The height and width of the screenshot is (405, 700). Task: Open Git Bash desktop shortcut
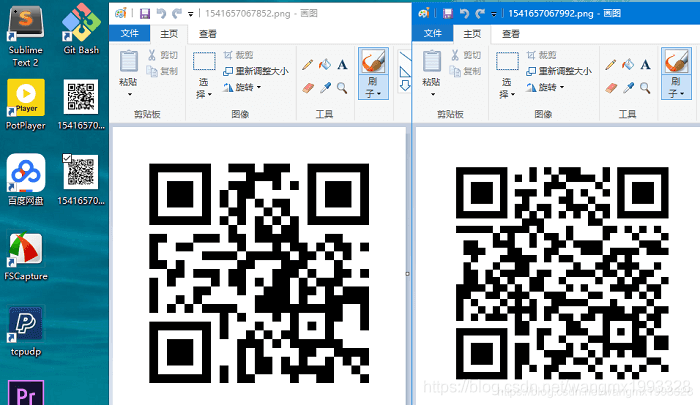click(81, 29)
